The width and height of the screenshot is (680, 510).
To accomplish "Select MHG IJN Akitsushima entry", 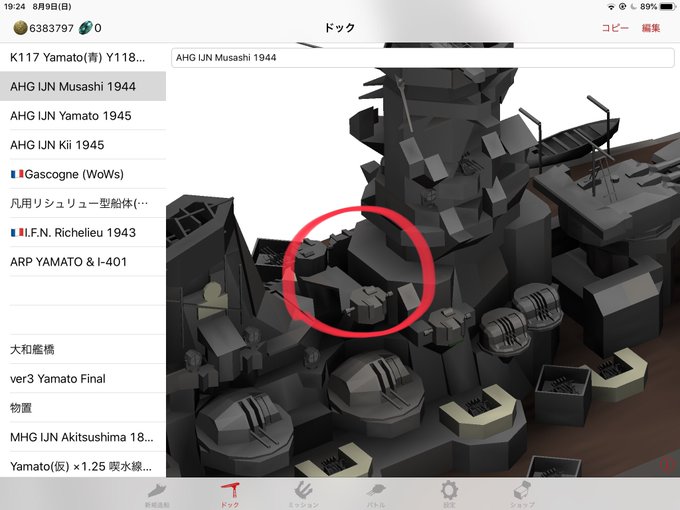I will pos(83,437).
